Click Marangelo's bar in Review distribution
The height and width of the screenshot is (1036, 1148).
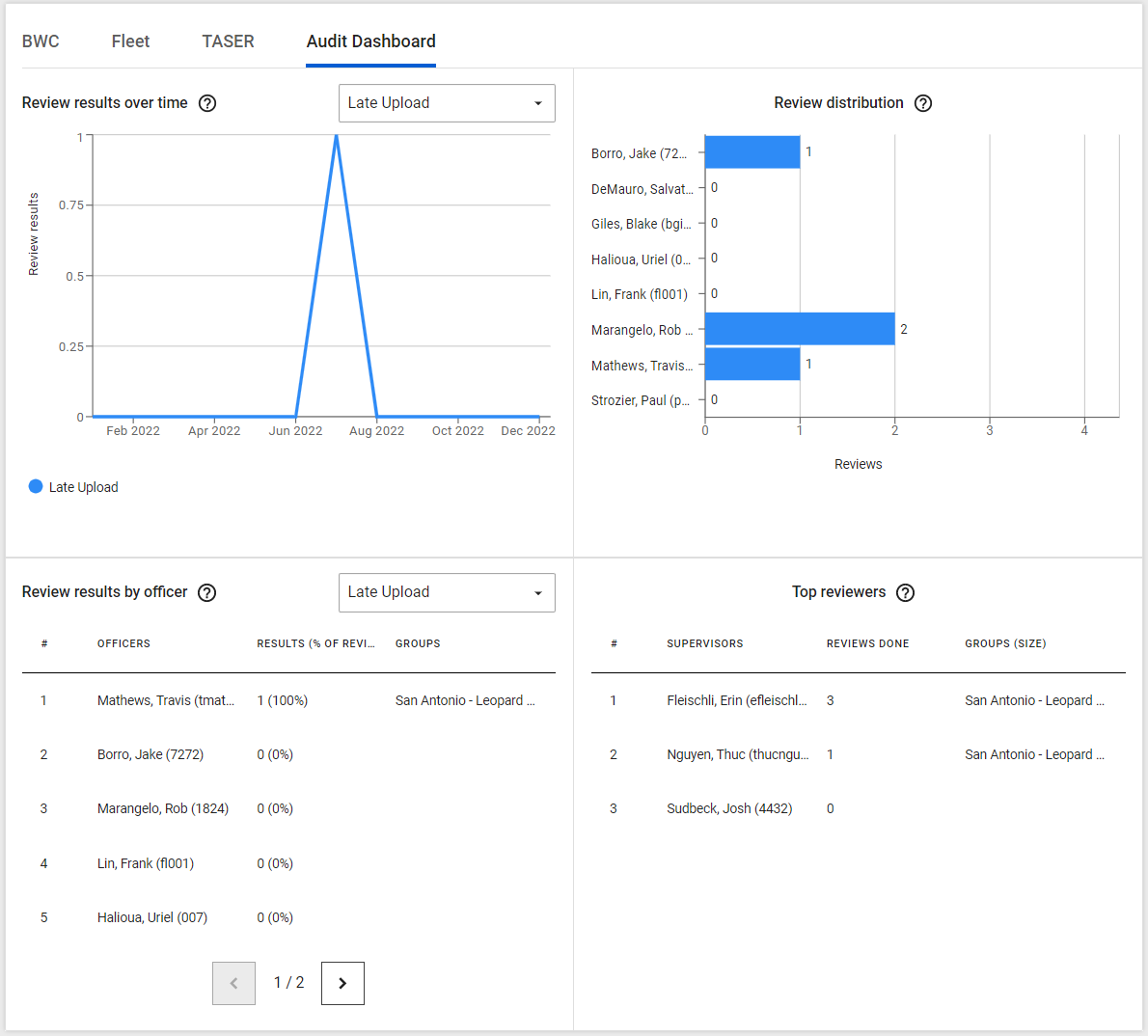(801, 328)
